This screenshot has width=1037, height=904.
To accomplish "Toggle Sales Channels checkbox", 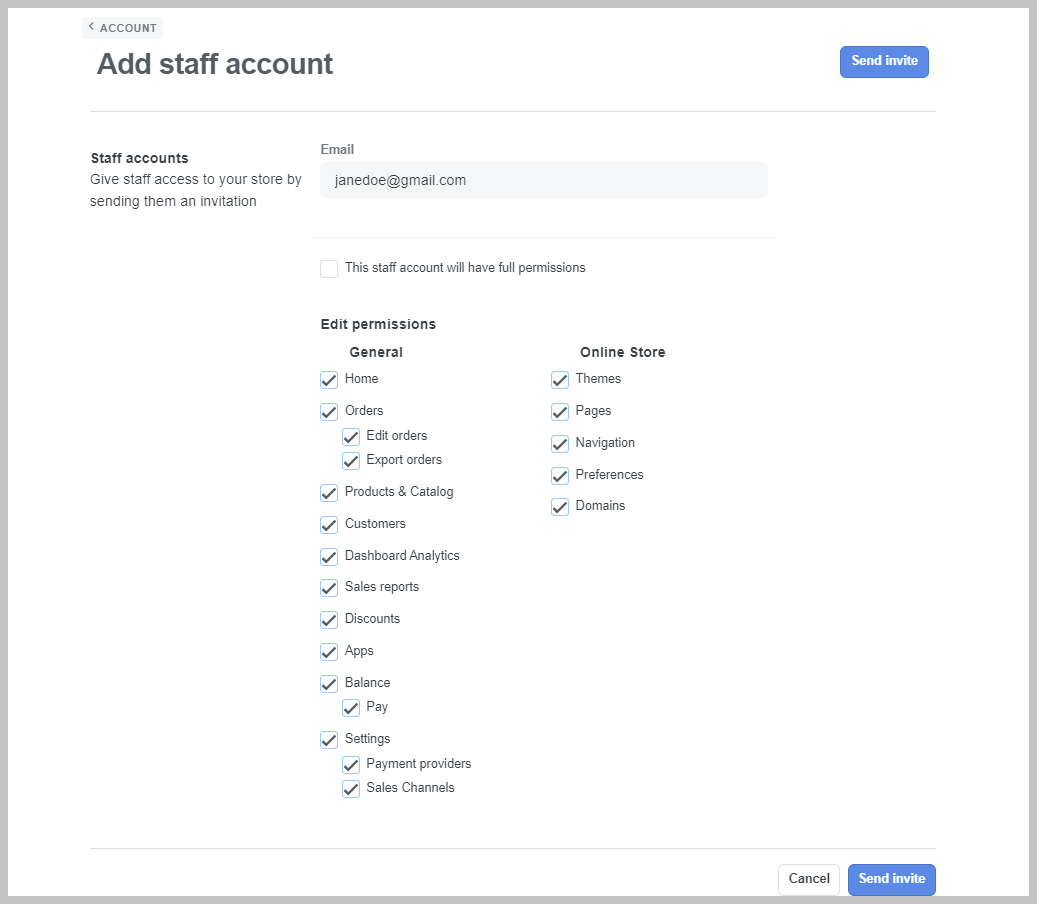I will point(351,788).
